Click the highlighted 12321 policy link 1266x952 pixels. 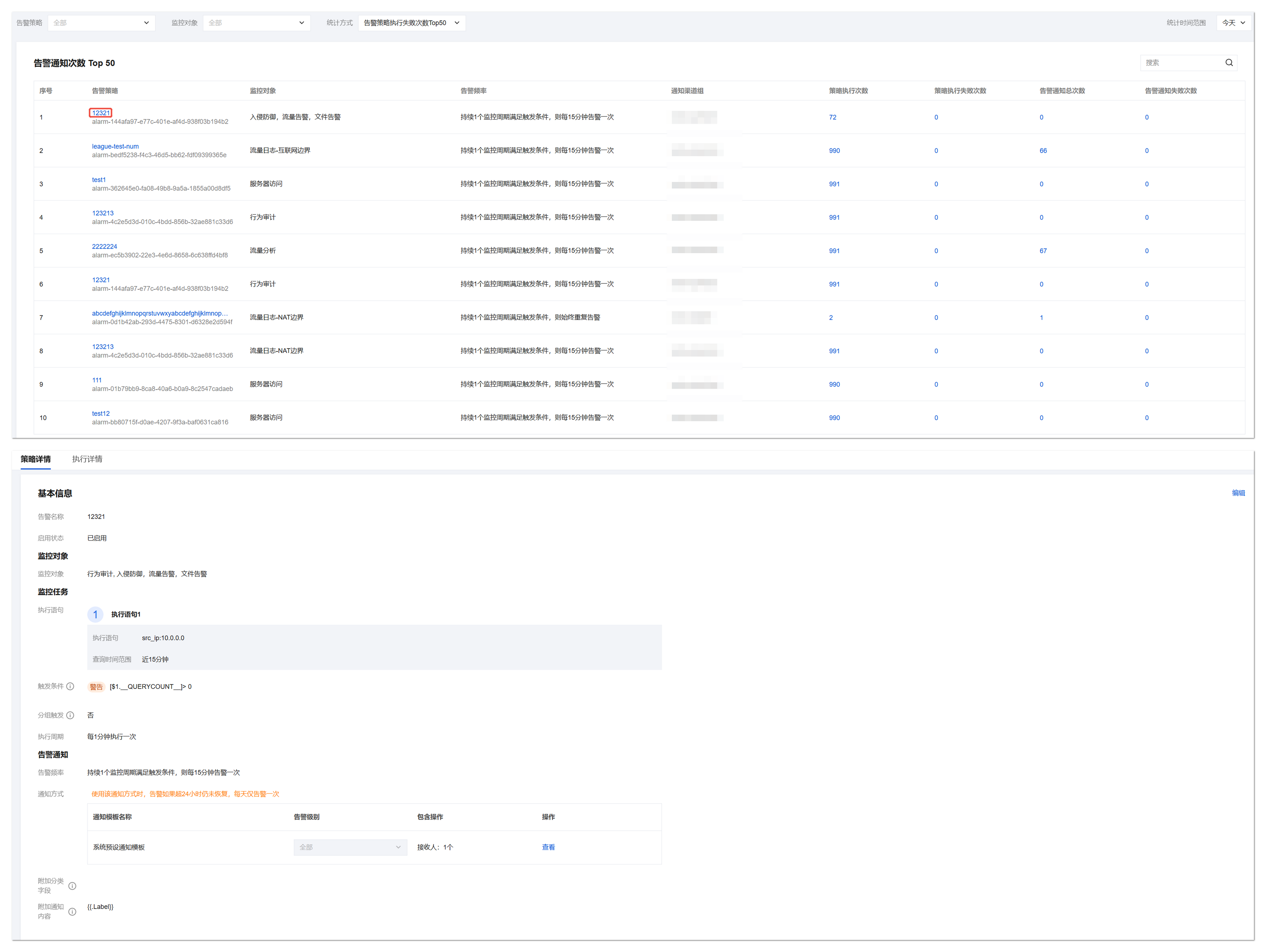click(x=101, y=113)
